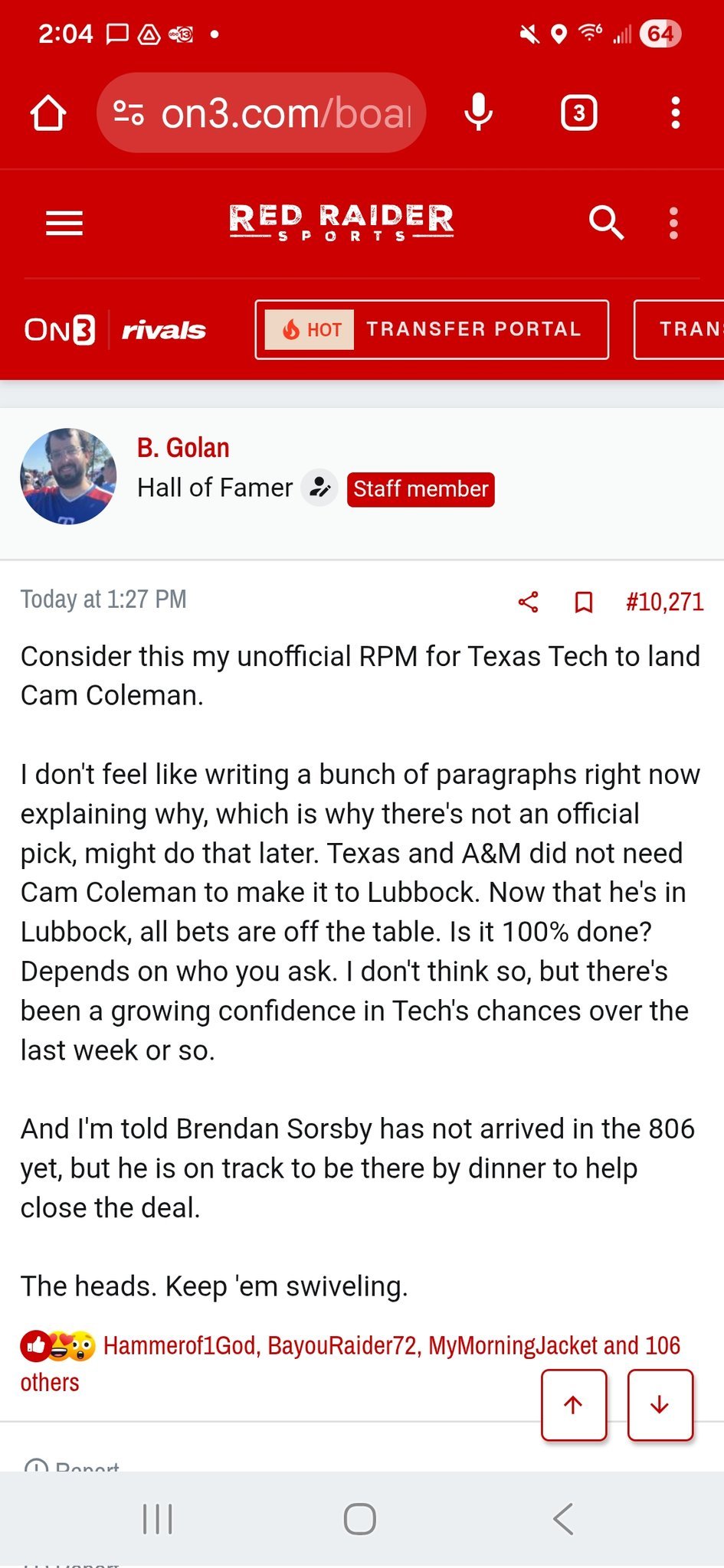Image resolution: width=724 pixels, height=1568 pixels.
Task: Jump to bottom with down arrow button
Action: coord(660,1404)
